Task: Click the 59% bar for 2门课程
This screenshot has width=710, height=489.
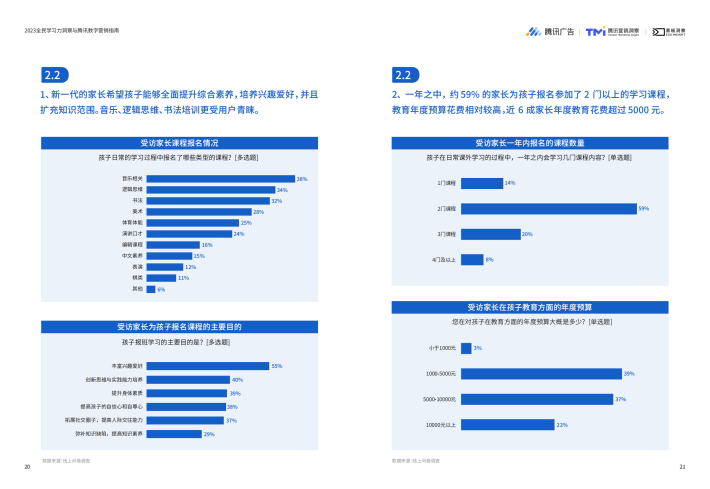Action: point(549,209)
